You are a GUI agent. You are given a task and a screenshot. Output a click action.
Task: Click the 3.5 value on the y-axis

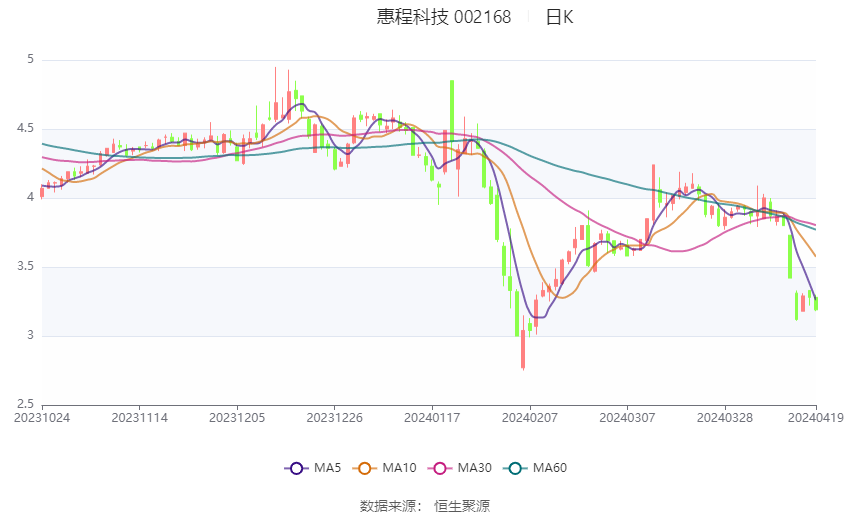(x=24, y=267)
